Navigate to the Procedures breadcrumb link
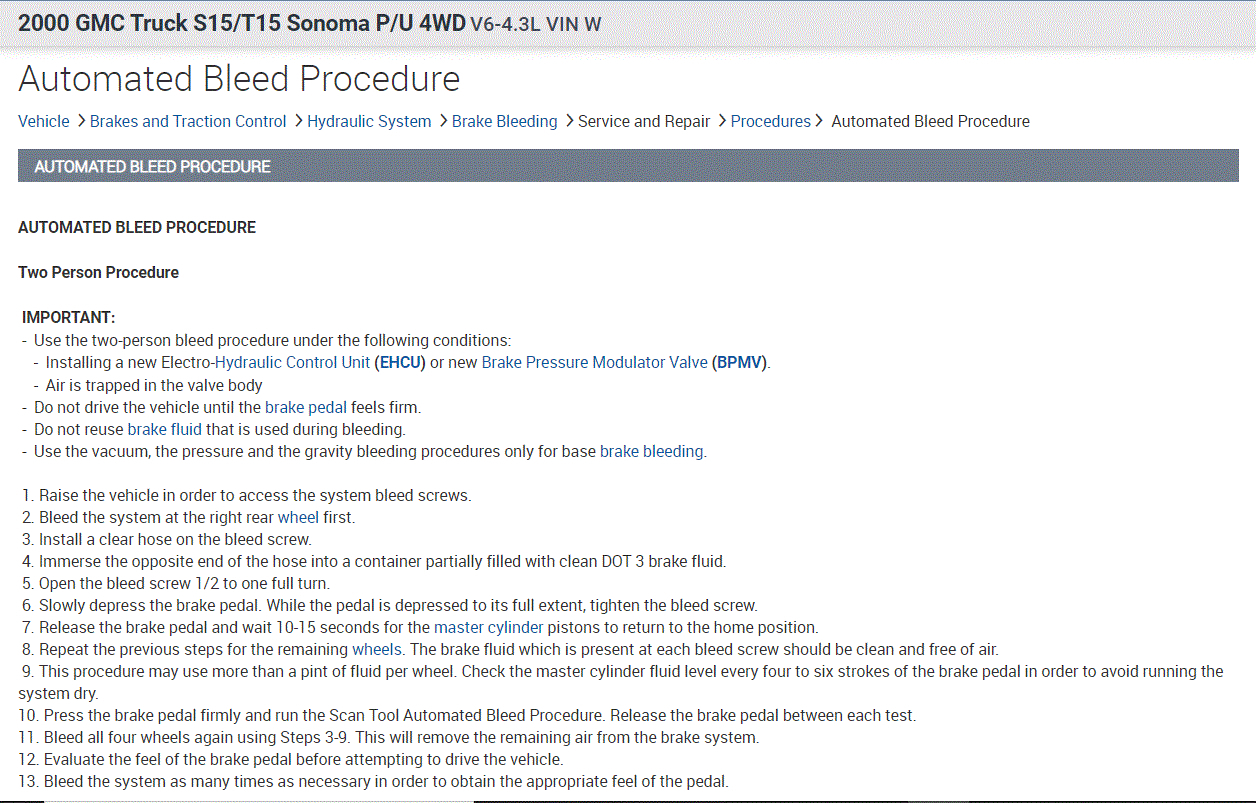Screen dimensions: 1256x803 pyautogui.click(x=770, y=122)
